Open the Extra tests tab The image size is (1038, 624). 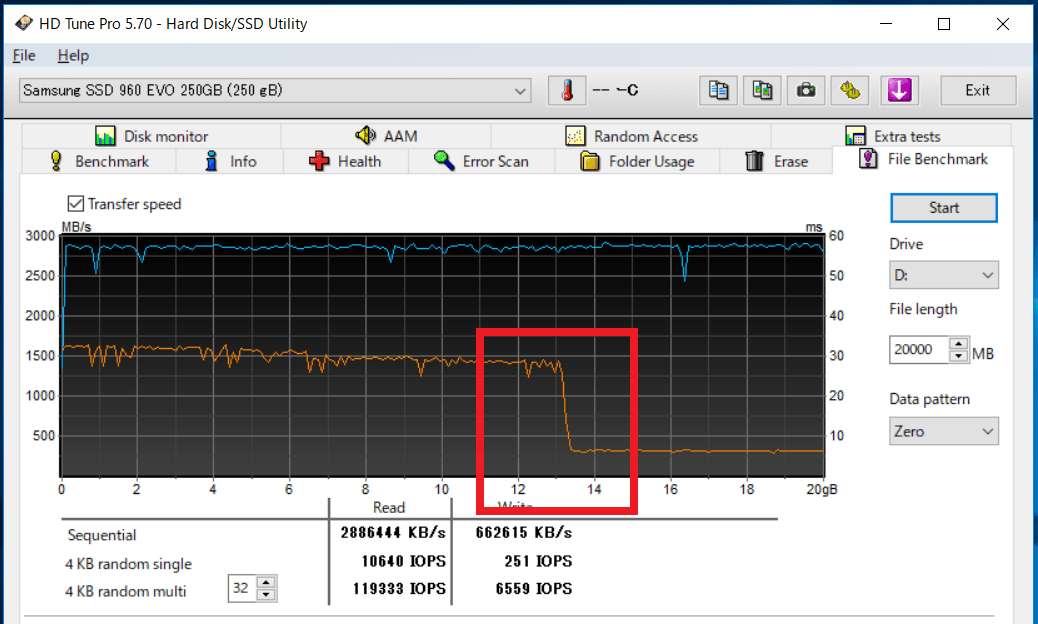coord(892,136)
